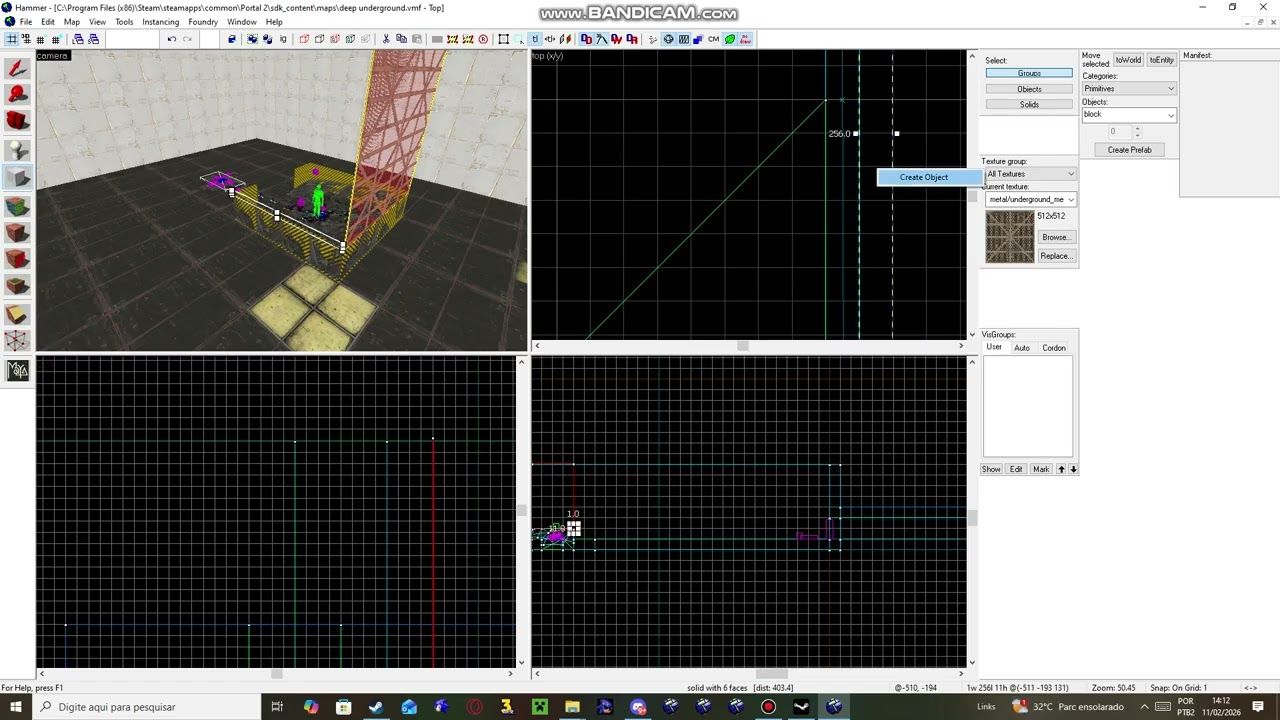Toggle 3D grid display
Screen dimensions: 1280x720
[x=25, y=39]
